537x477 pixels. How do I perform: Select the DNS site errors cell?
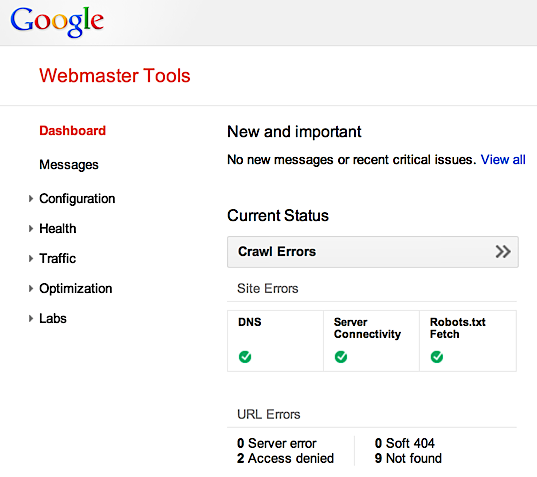(x=275, y=341)
